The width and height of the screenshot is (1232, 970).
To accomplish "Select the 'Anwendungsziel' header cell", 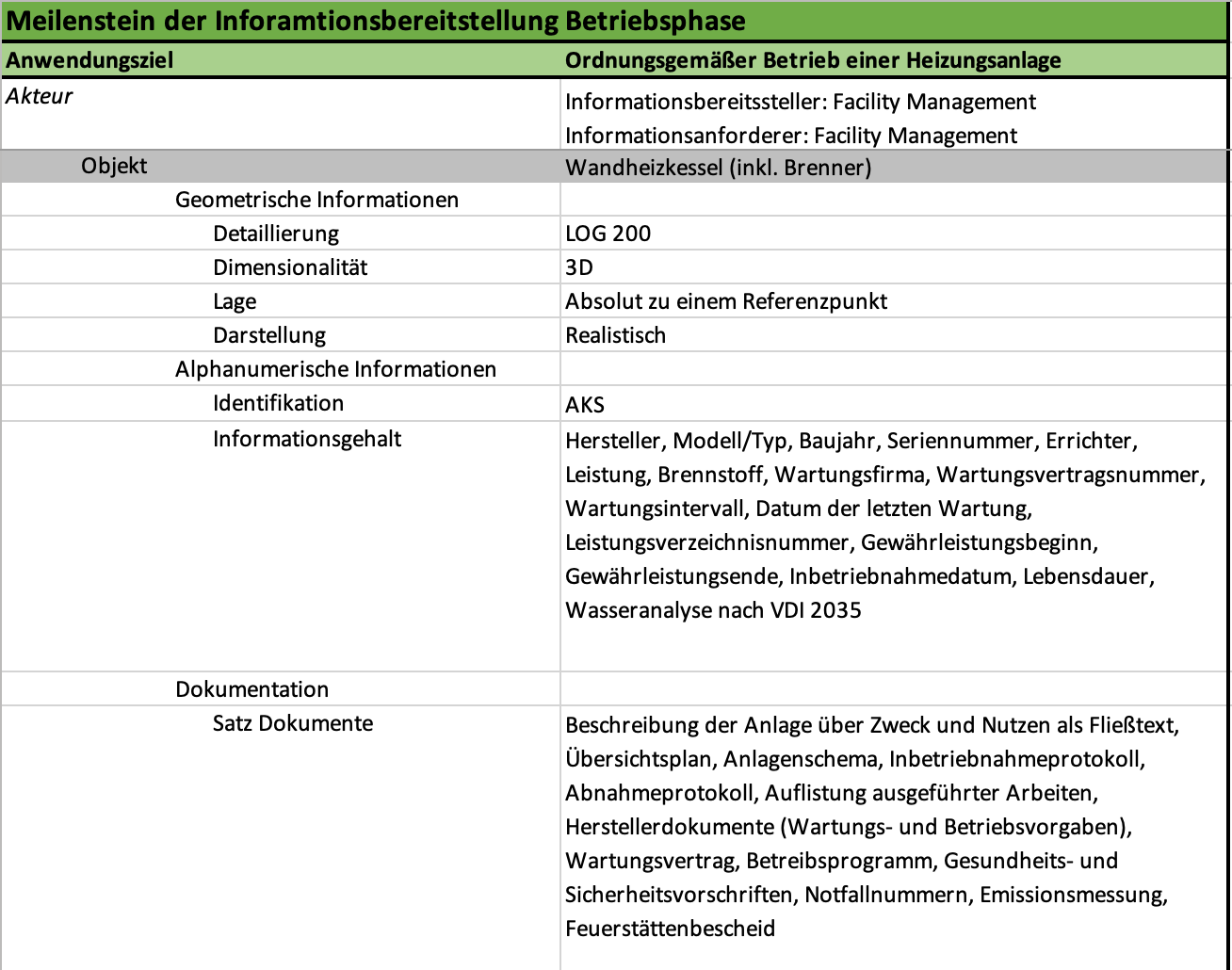I will point(89,60).
